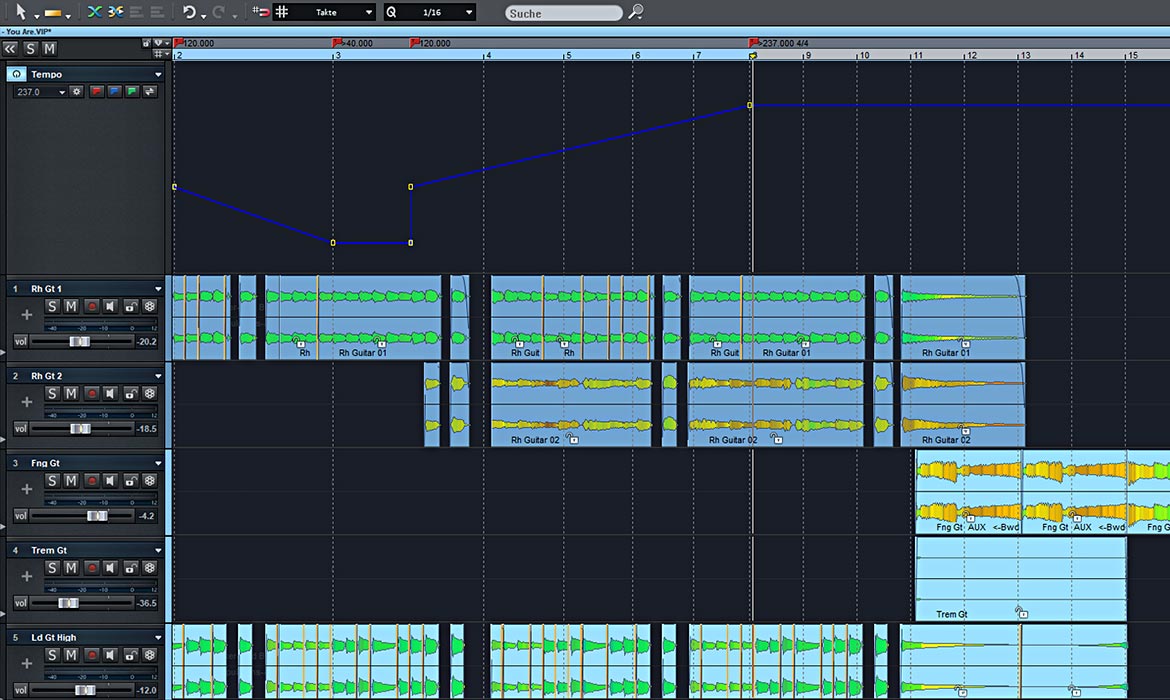Click the Fng Gt volume fader handle
Viewport: 1170px width, 700px height.
tap(97, 516)
